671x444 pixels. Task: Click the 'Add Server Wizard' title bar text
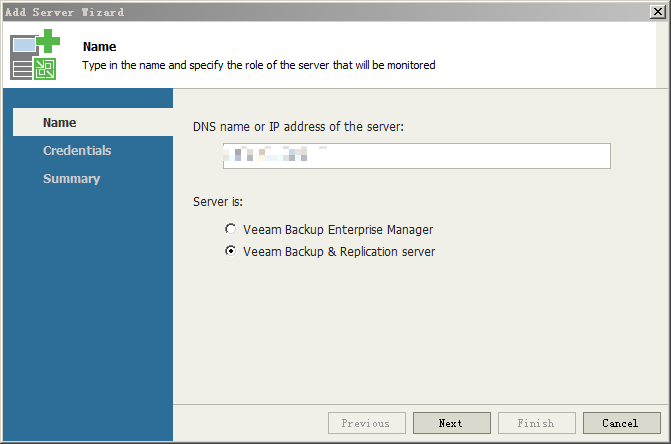(65, 12)
